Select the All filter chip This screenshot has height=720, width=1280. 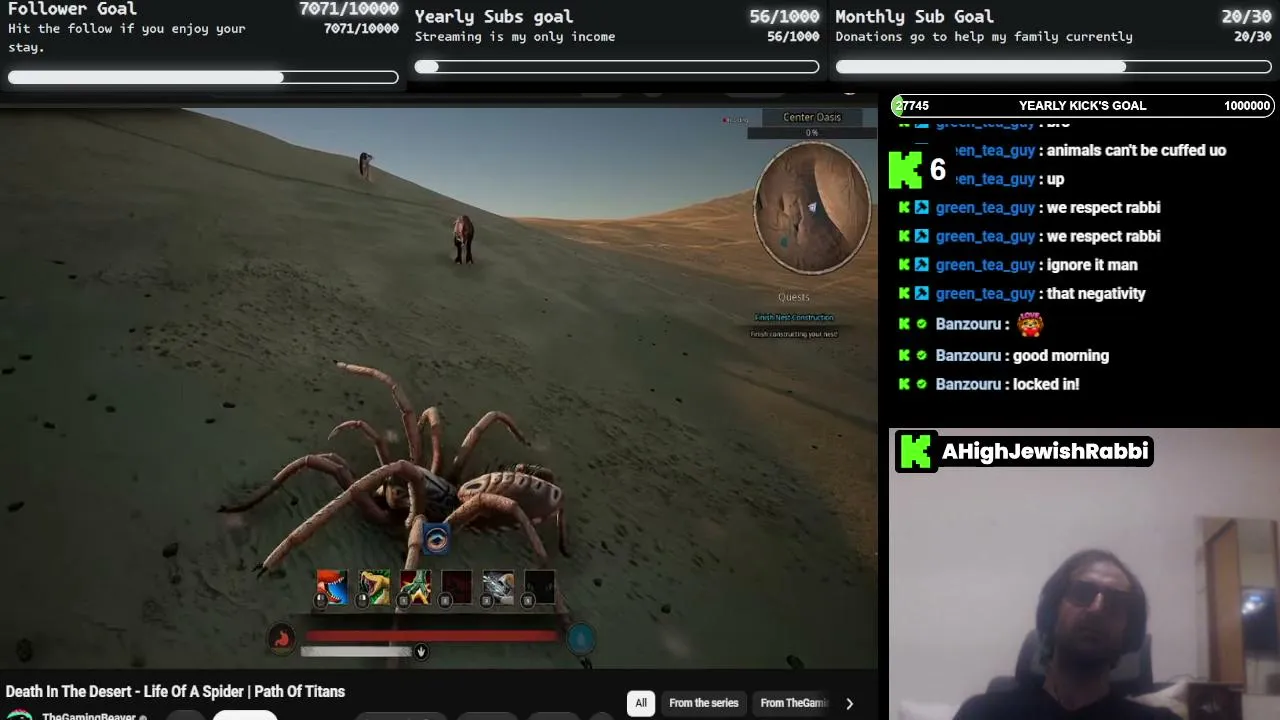coord(641,703)
